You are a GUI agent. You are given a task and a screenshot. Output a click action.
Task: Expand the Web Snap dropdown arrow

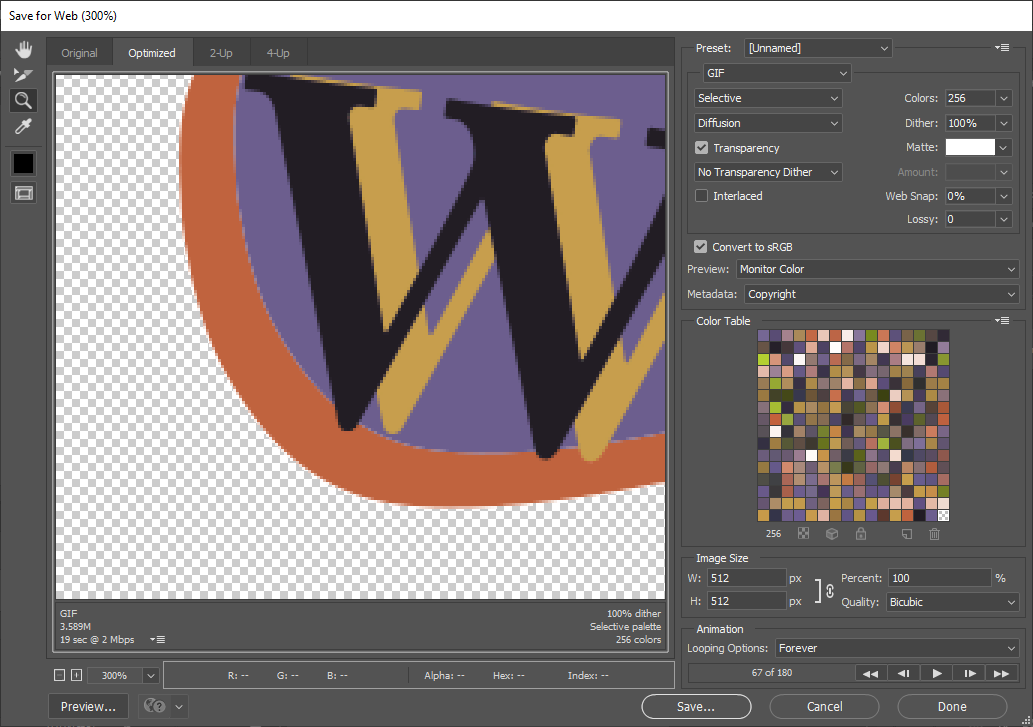pyautogui.click(x=1003, y=196)
